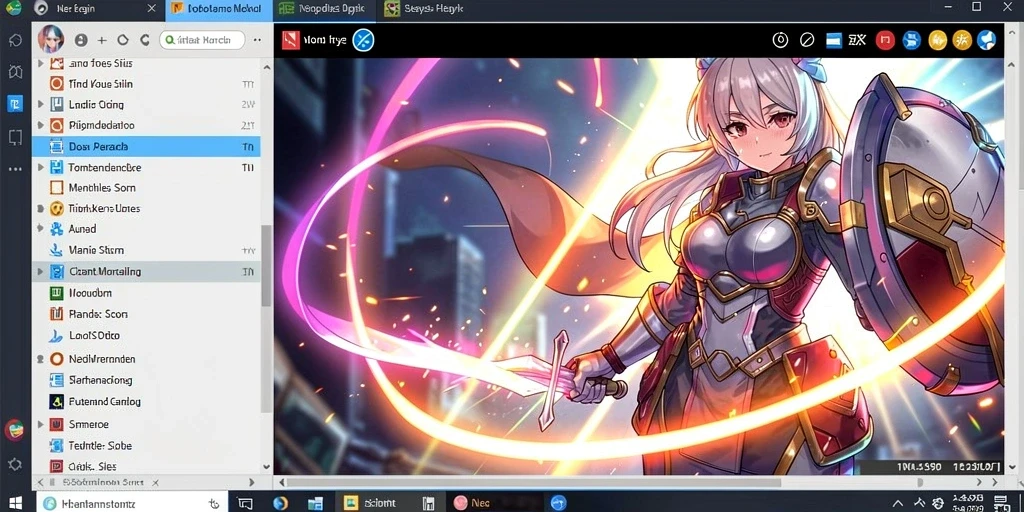Click the square bracket sidebar icon
The image size is (1024, 512).
coord(15,136)
